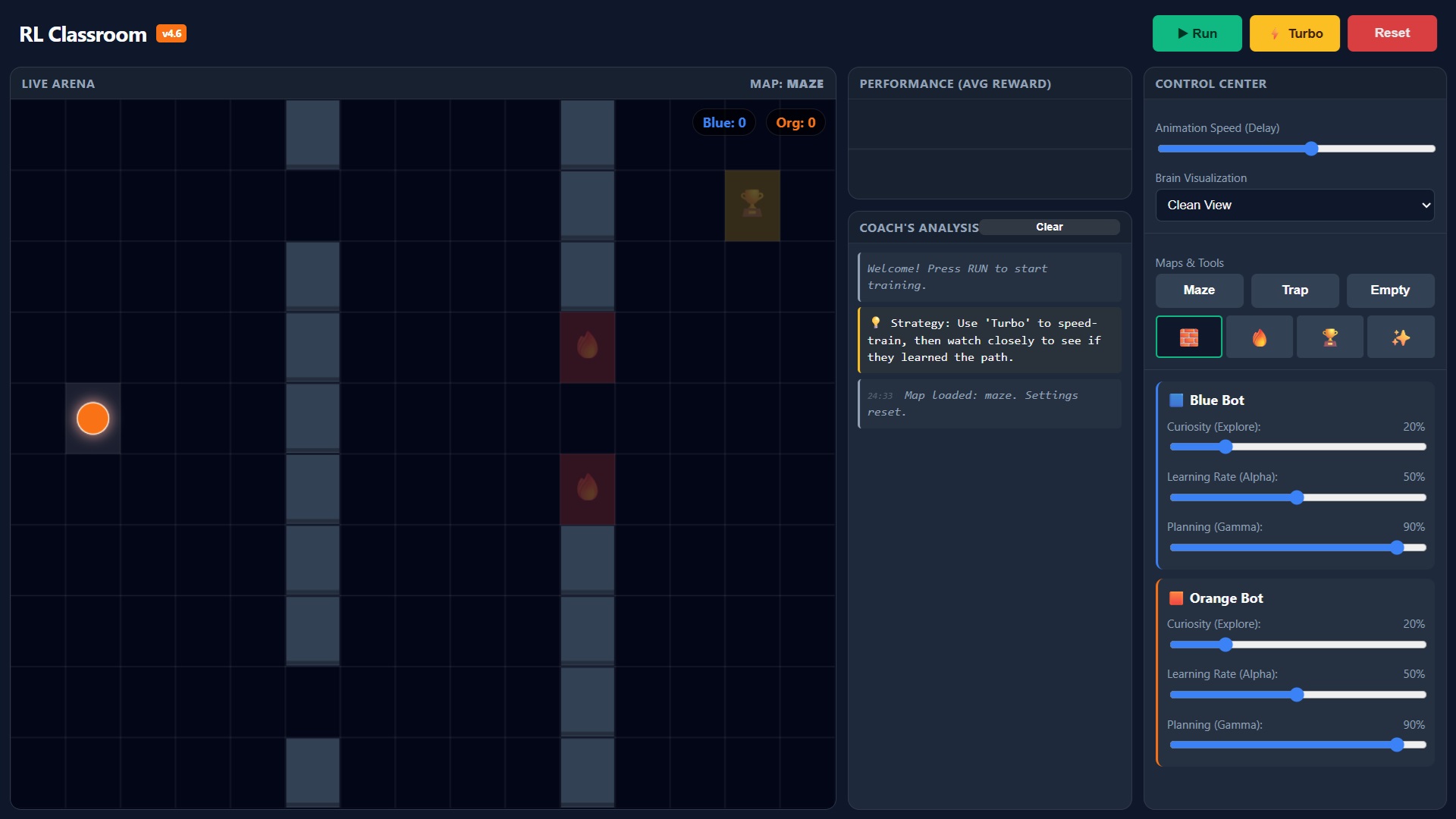Select the fire trap tool
The height and width of the screenshot is (819, 1456).
tap(1259, 337)
